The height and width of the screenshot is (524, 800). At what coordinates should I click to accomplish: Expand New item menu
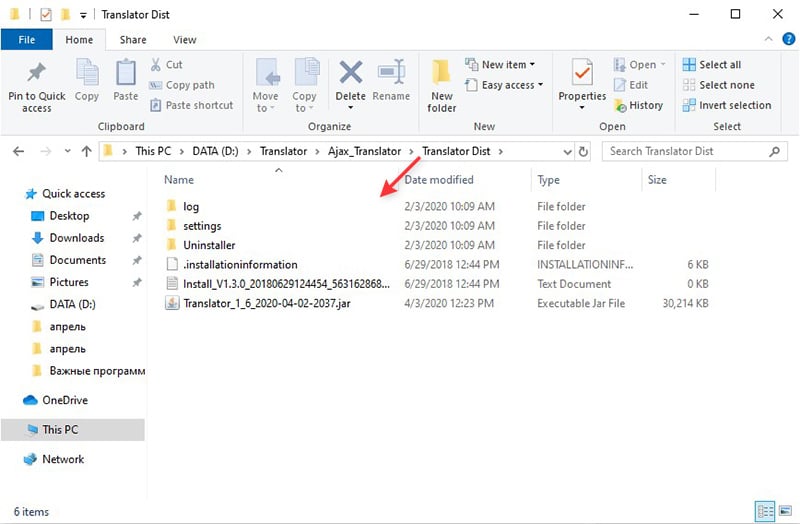click(x=500, y=65)
